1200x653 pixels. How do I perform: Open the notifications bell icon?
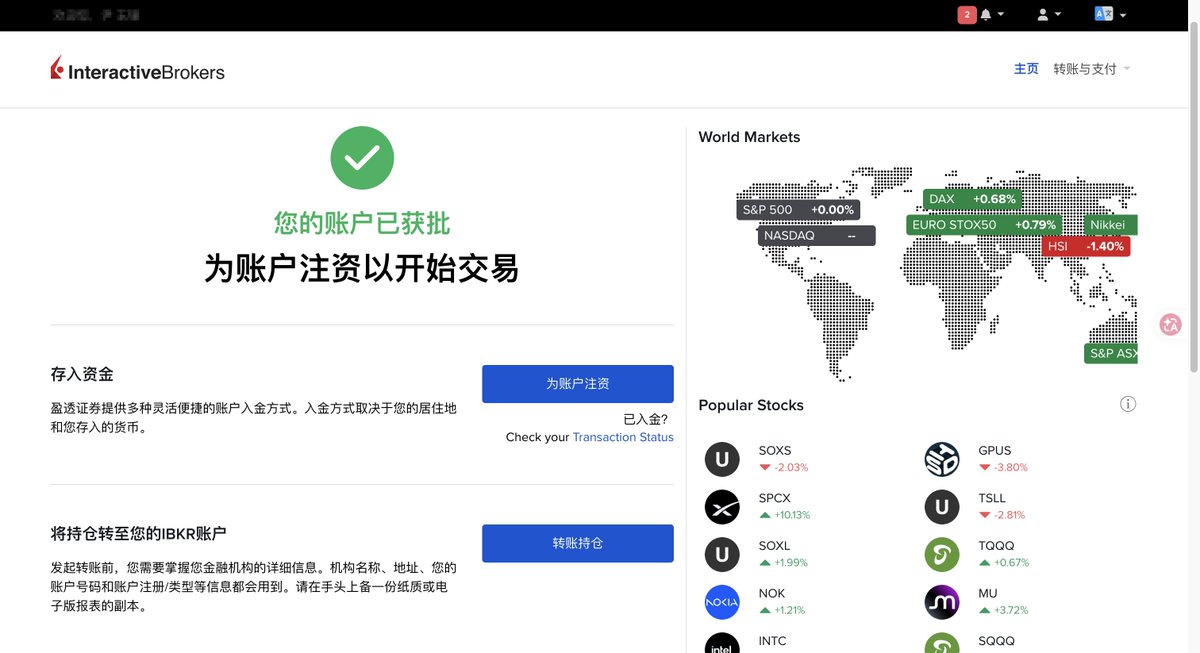coord(986,15)
